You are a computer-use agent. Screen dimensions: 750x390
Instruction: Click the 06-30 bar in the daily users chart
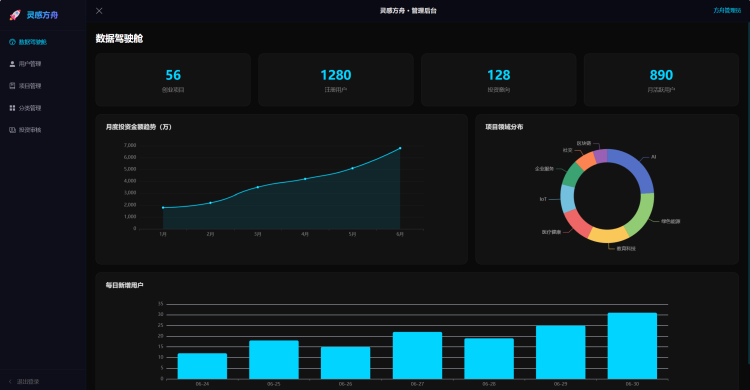click(x=632, y=346)
